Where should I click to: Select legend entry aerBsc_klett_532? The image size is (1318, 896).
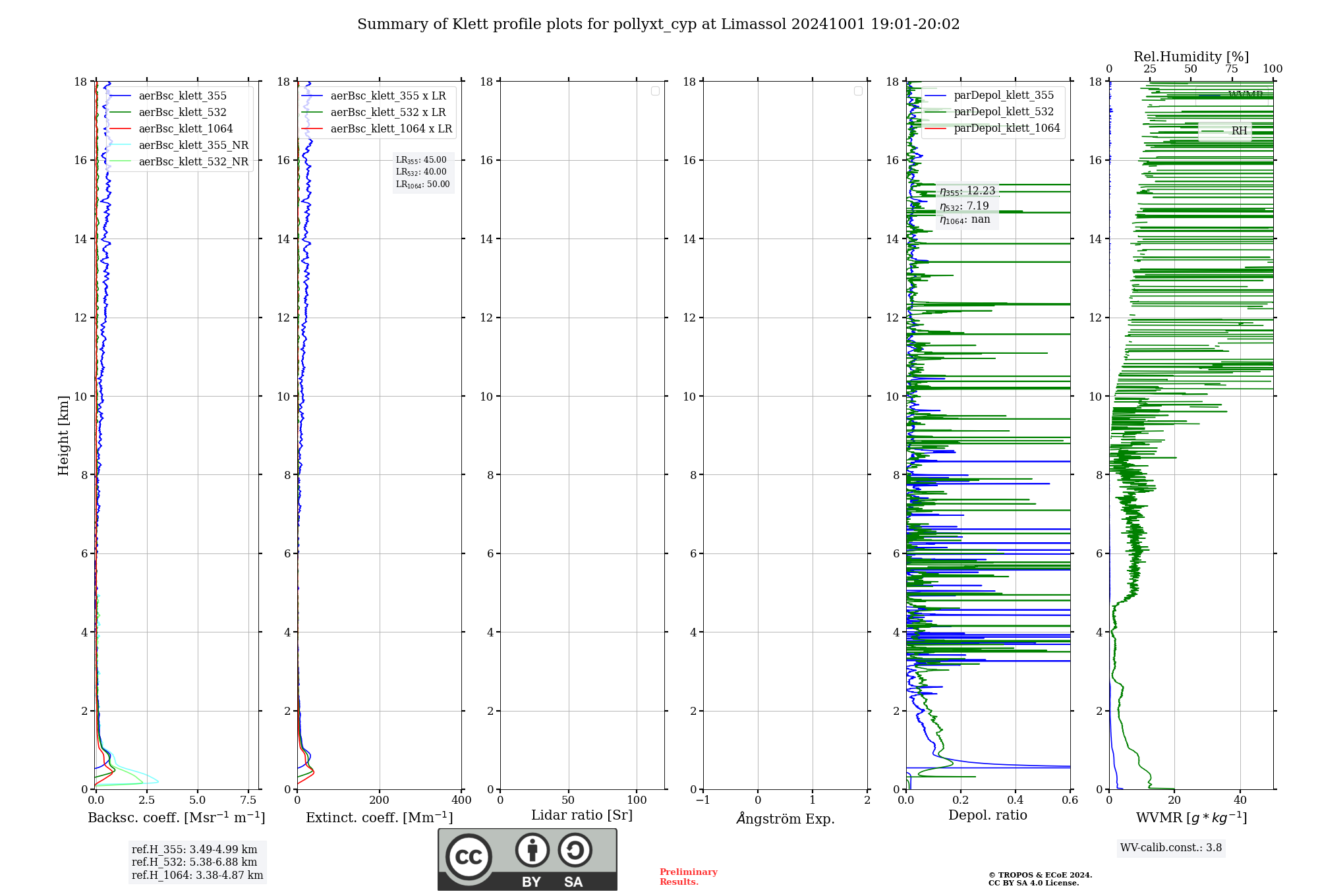tap(168, 113)
